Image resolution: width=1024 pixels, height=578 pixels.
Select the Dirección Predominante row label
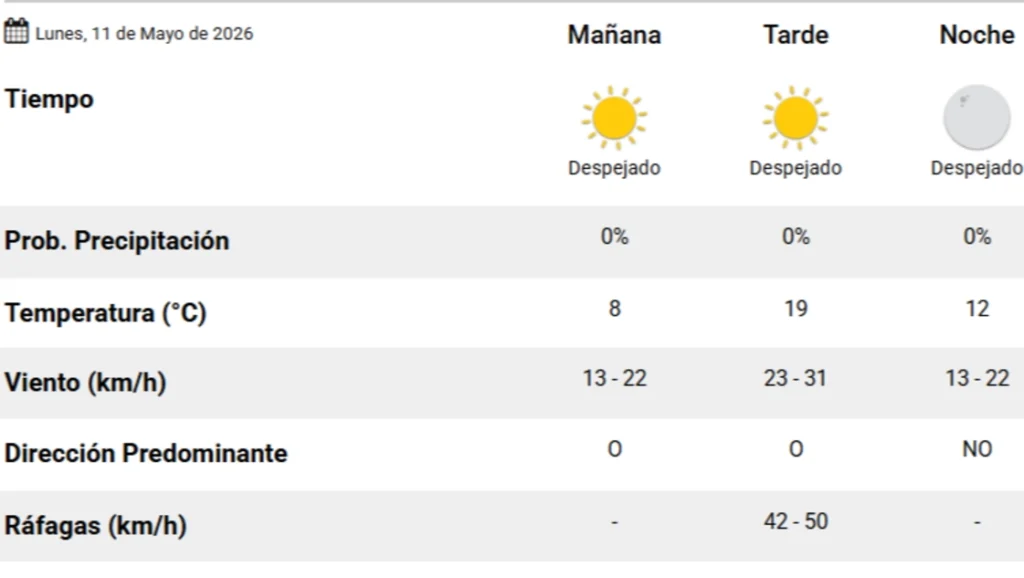tap(146, 453)
